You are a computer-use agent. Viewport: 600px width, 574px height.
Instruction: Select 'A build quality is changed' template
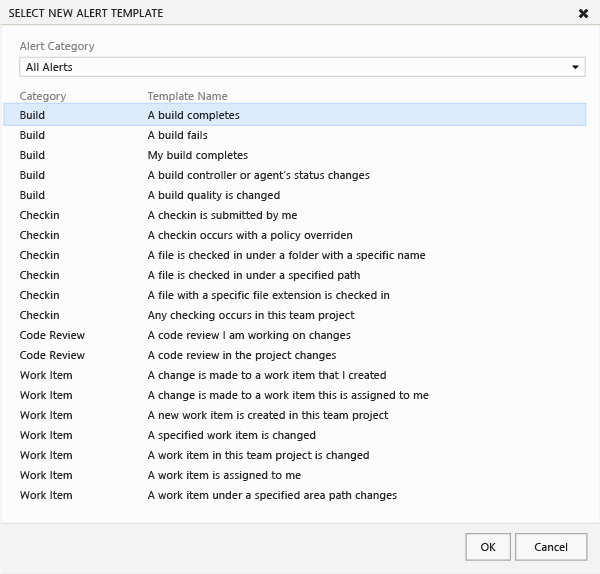pyautogui.click(x=295, y=195)
